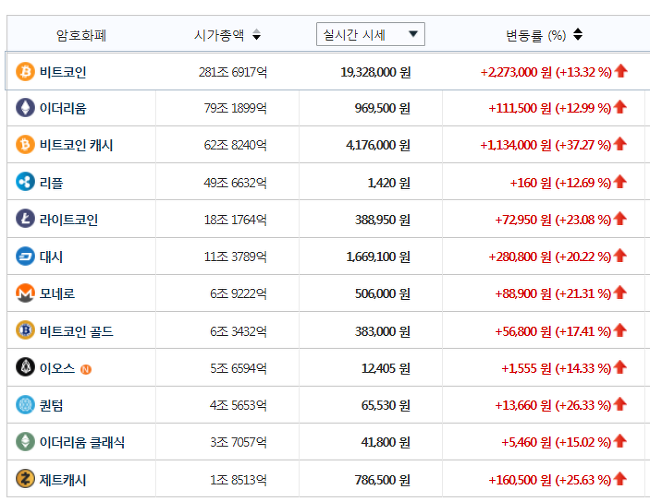Click the Bitcoin Gold logo icon
The image size is (650, 502).
tap(25, 330)
